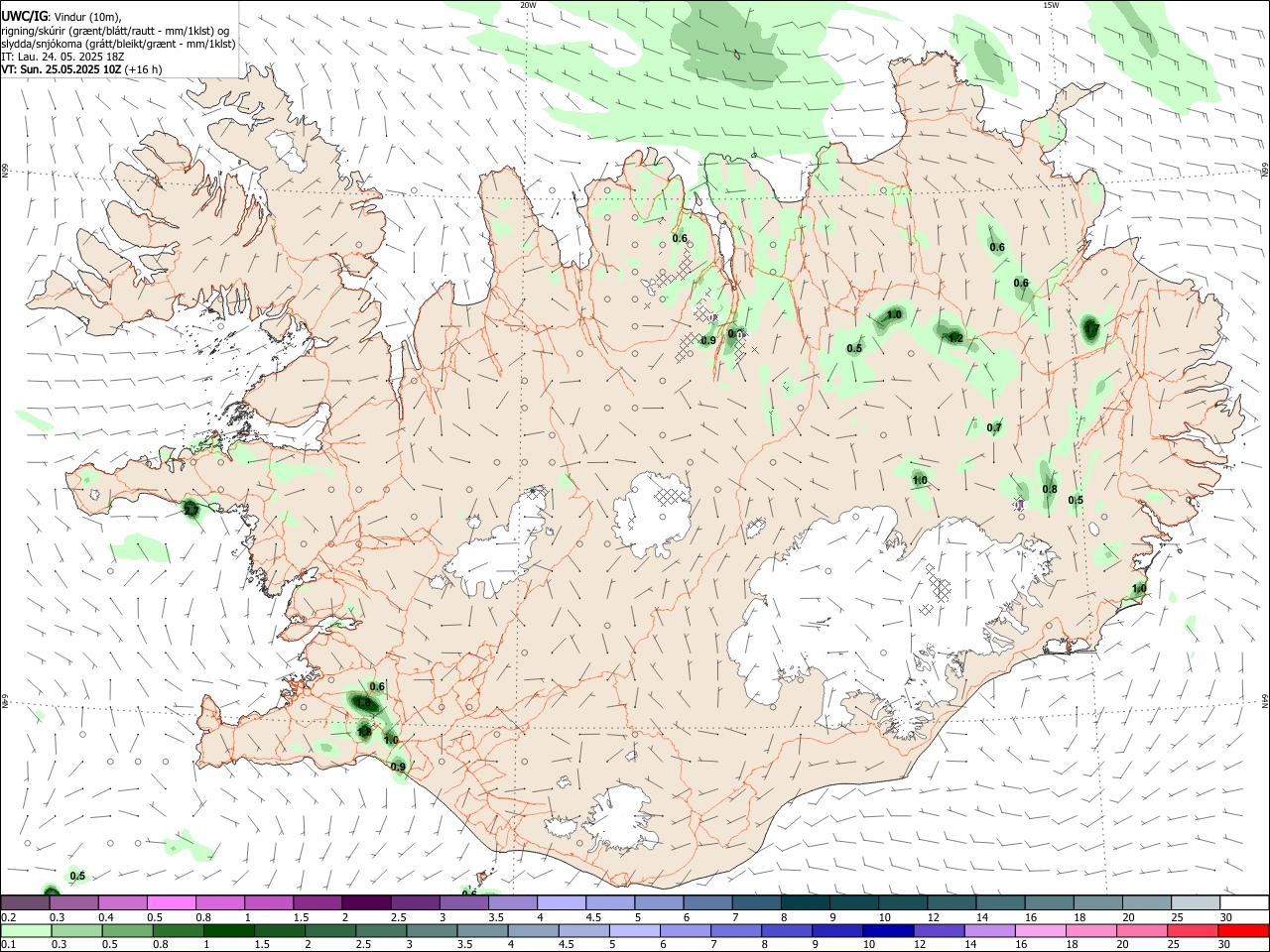The height and width of the screenshot is (952, 1270).
Task: Click the light gray swatch labeled 25 in upper legend row
Action: 1195,902
